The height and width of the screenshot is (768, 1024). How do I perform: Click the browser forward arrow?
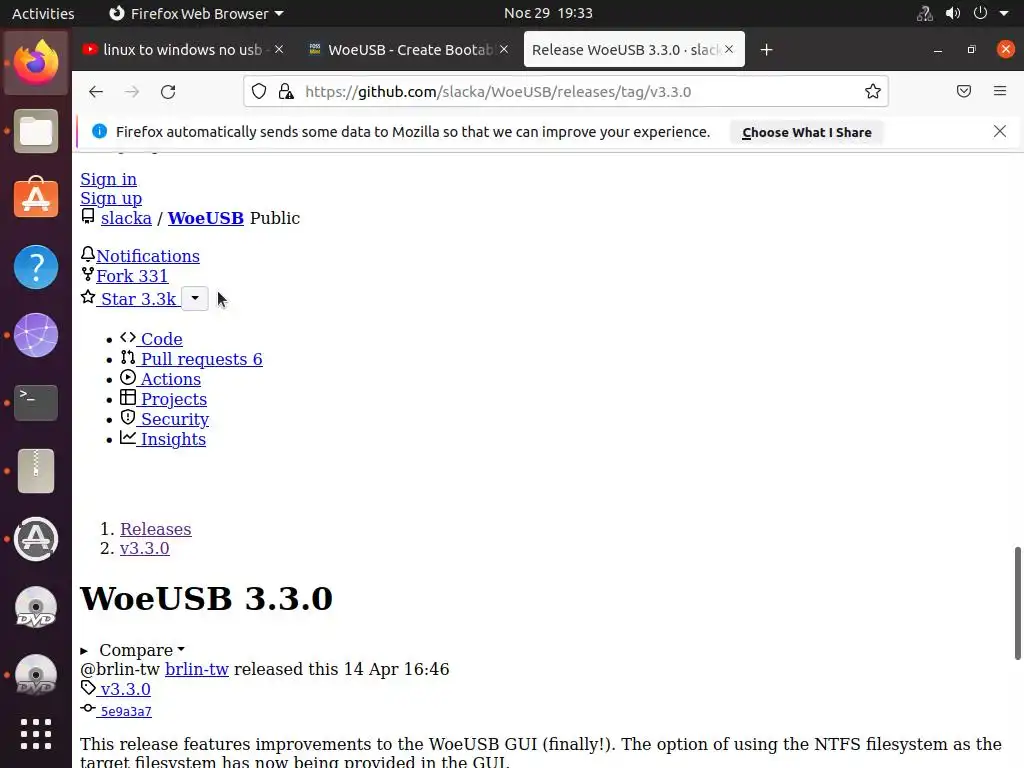132,92
